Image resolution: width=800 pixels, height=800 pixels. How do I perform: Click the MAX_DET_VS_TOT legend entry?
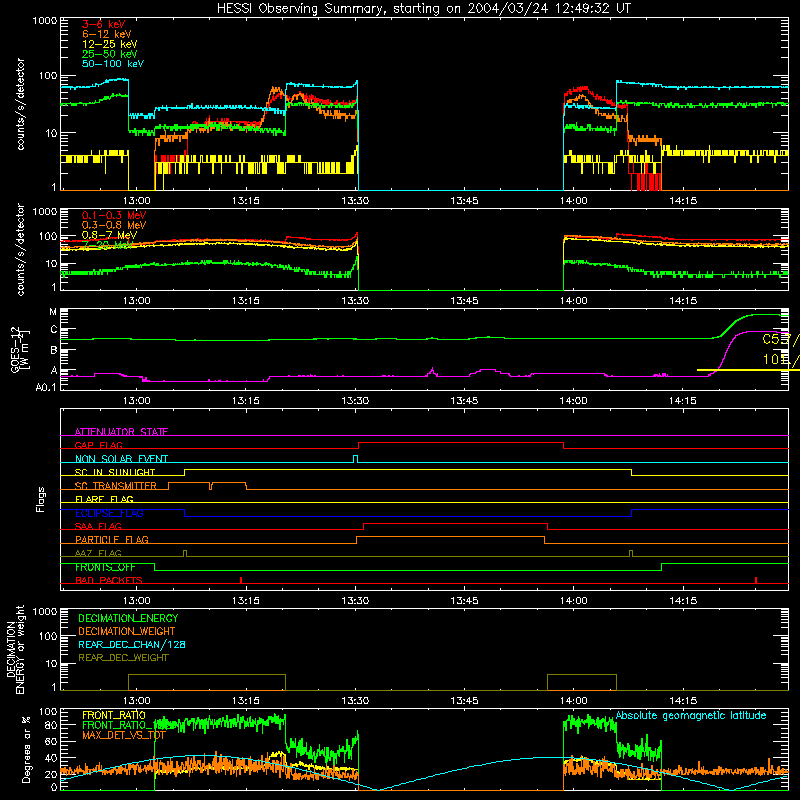(123, 735)
